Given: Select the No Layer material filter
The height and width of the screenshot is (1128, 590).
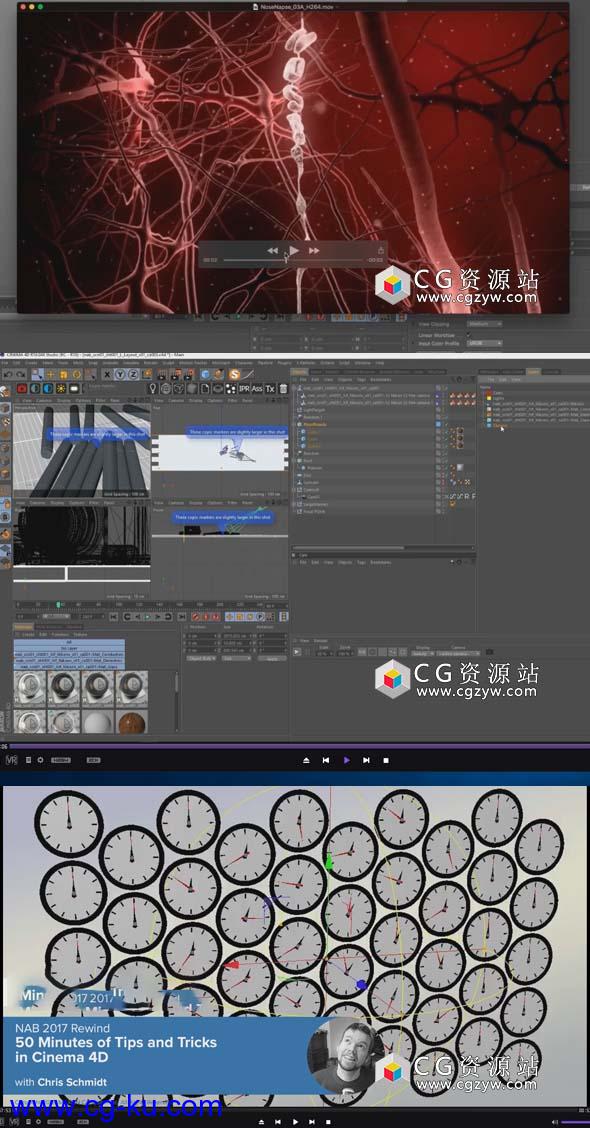Looking at the screenshot, I should [x=69, y=648].
